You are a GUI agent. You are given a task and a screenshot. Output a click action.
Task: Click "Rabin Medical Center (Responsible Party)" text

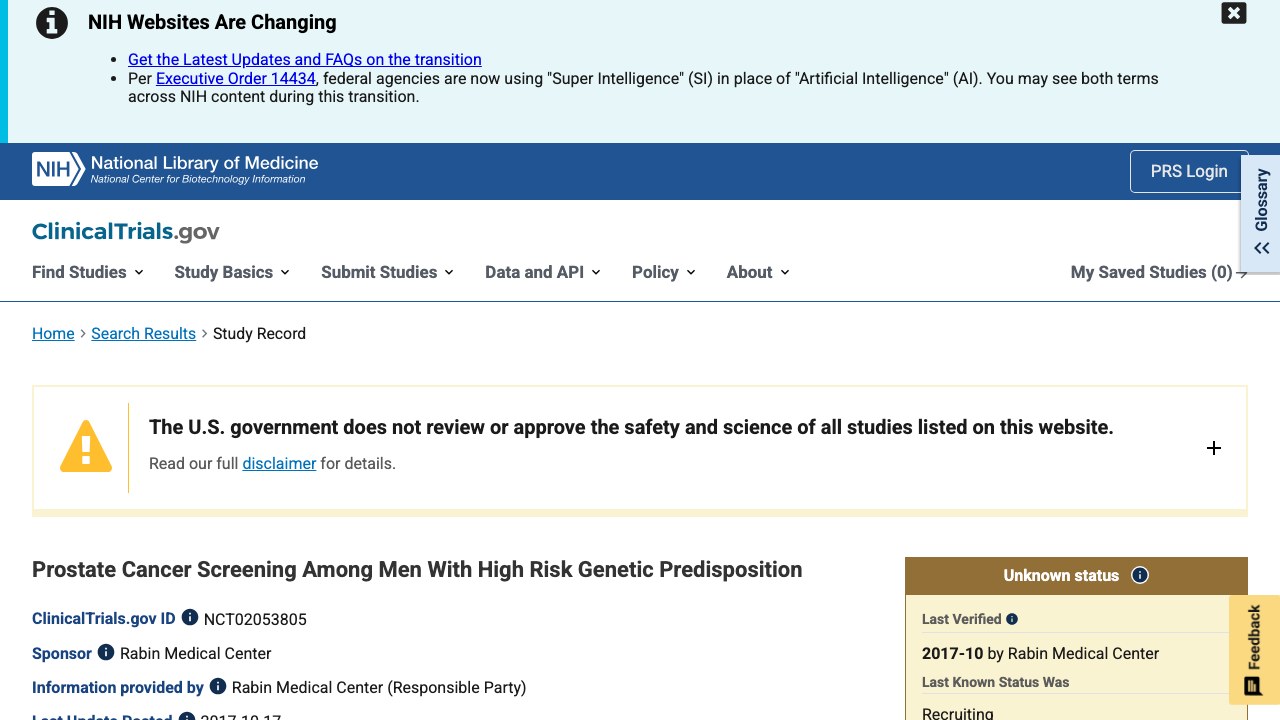pyautogui.click(x=379, y=687)
